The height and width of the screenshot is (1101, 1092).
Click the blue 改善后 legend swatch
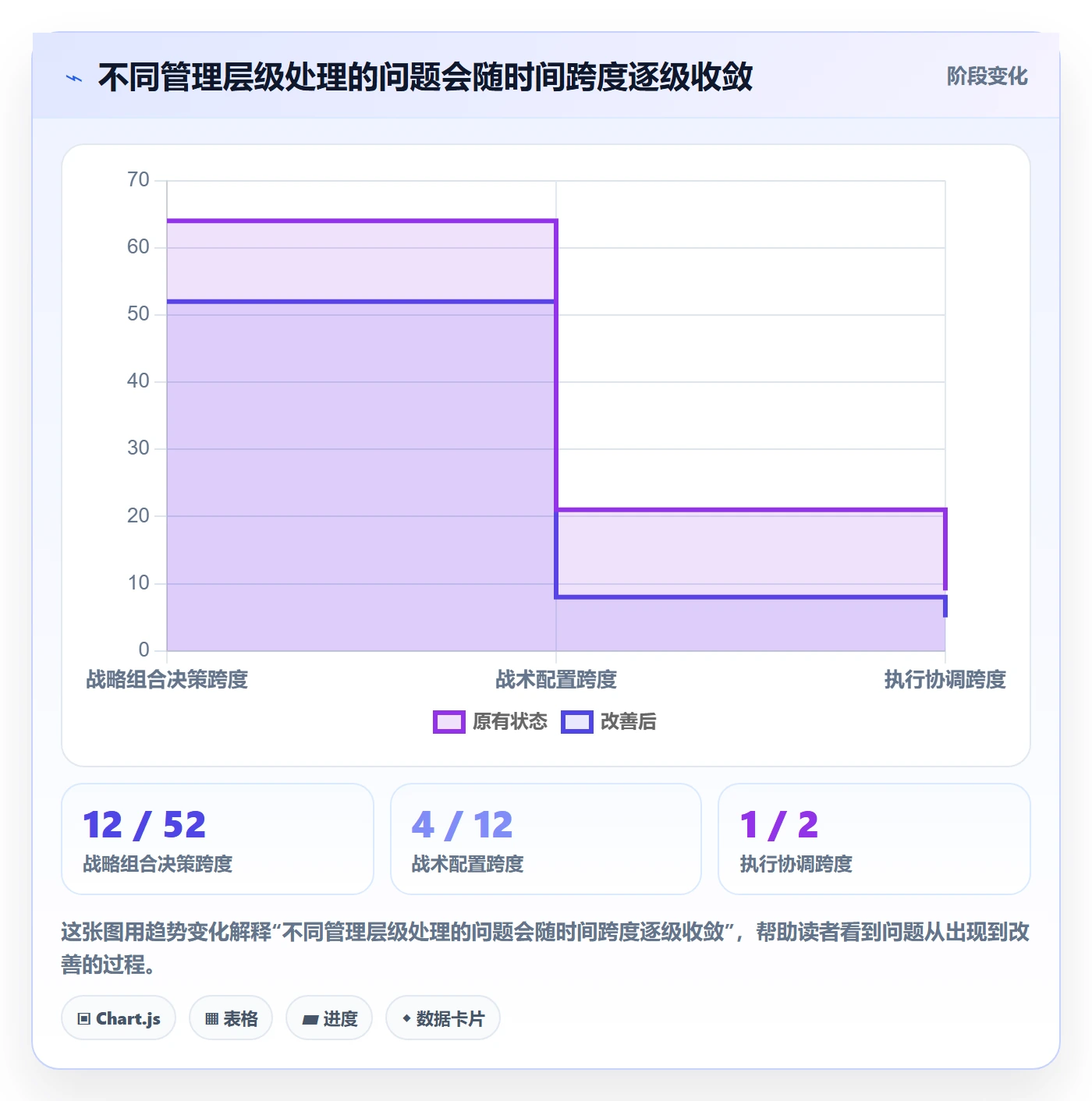pyautogui.click(x=577, y=722)
